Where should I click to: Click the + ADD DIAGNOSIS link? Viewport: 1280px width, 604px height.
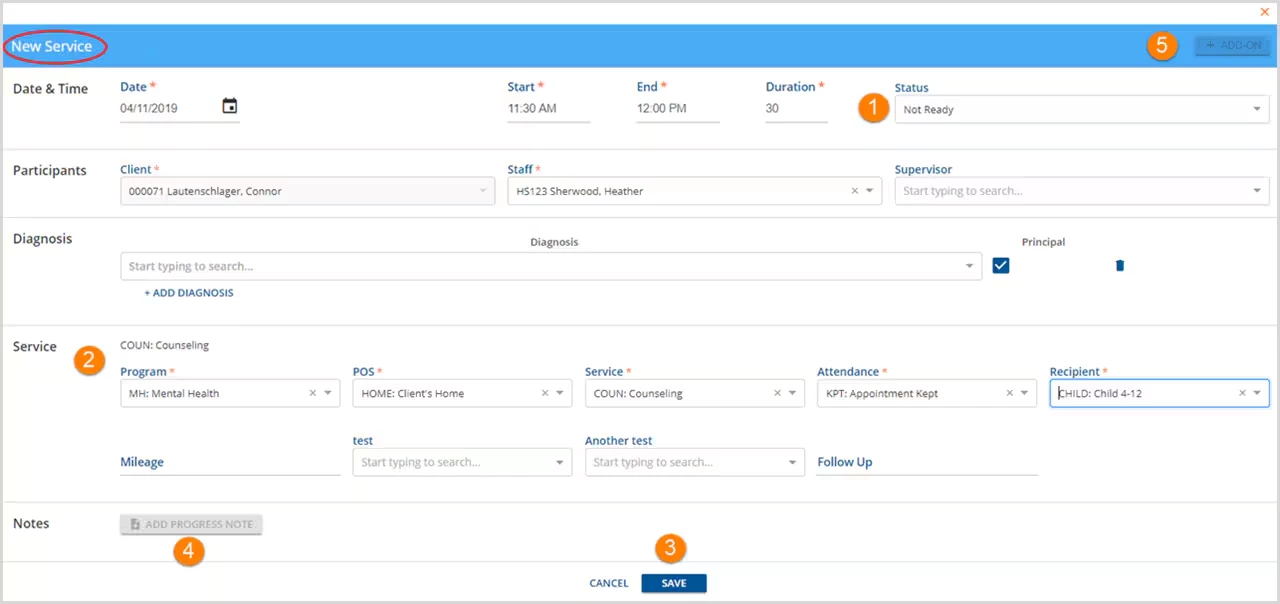point(189,293)
